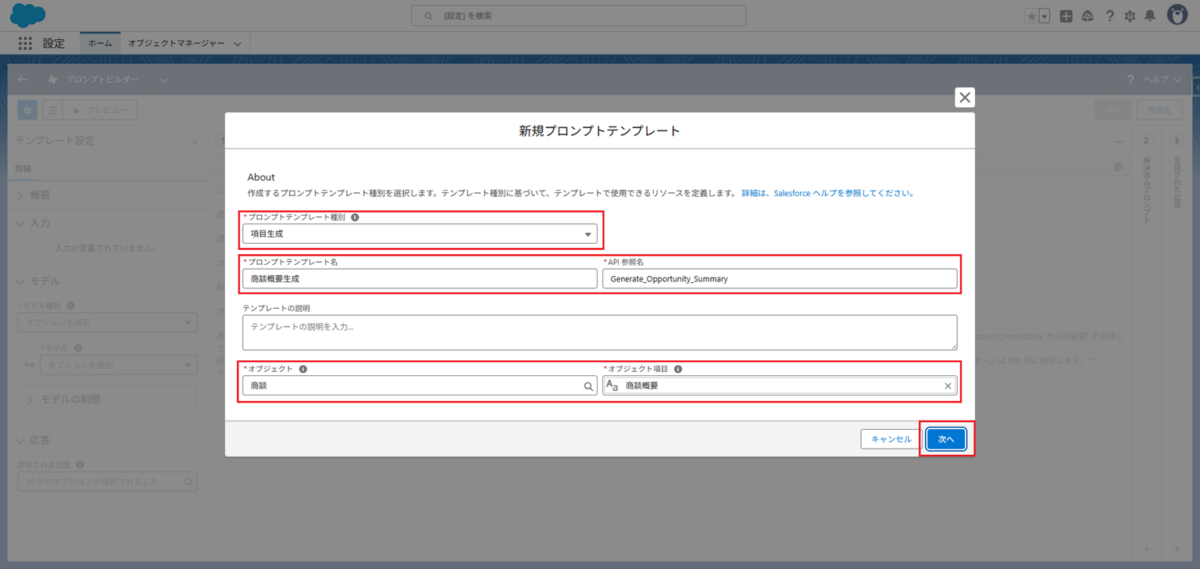Image resolution: width=1200 pixels, height=569 pixels.
Task: Click the 次へ button
Action: click(x=946, y=439)
